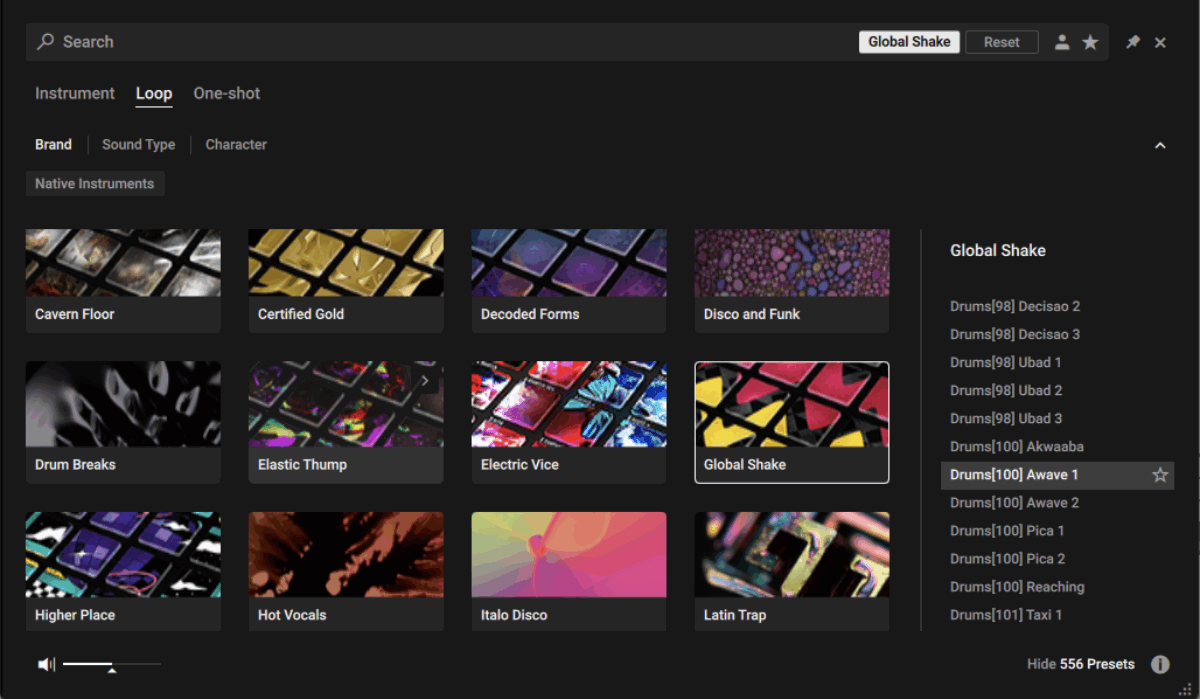Choose preset Drums[98] Ubad 2

[x=1006, y=390]
